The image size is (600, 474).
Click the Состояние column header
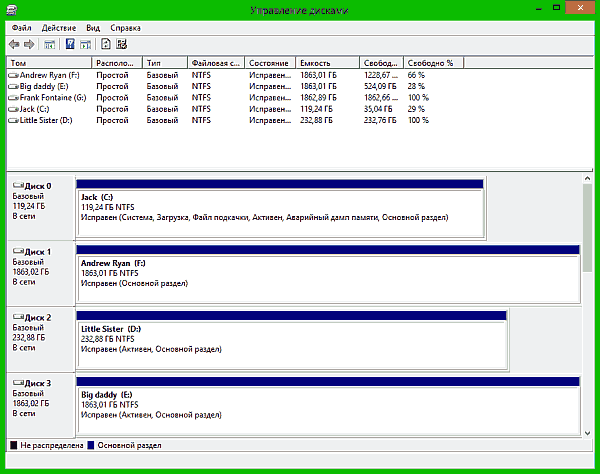pyautogui.click(x=270, y=62)
